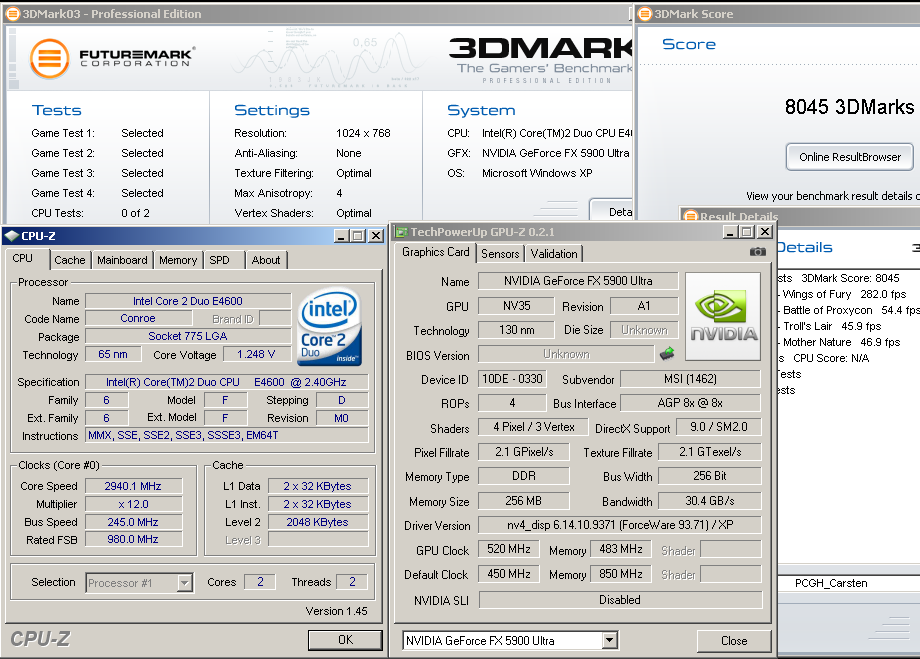Click the Device ID value 10DE - 0330
Screen dimensions: 920x659
(x=512, y=379)
